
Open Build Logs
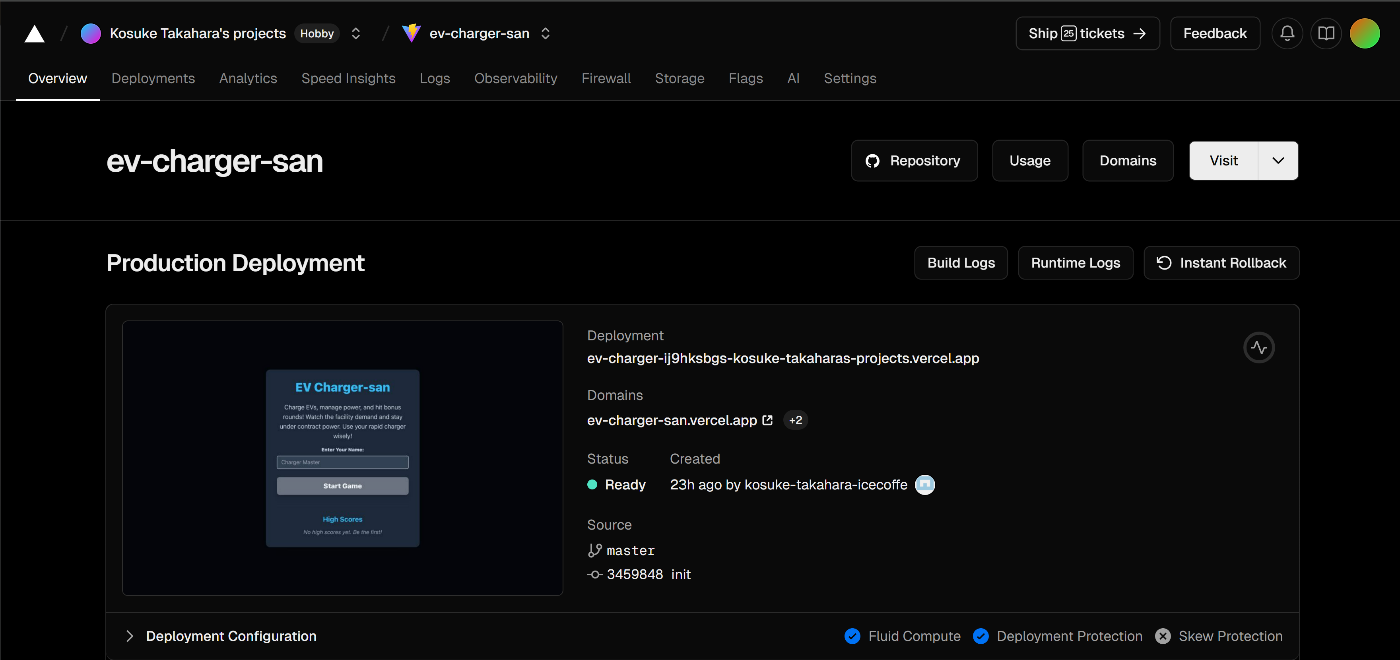(x=961, y=263)
